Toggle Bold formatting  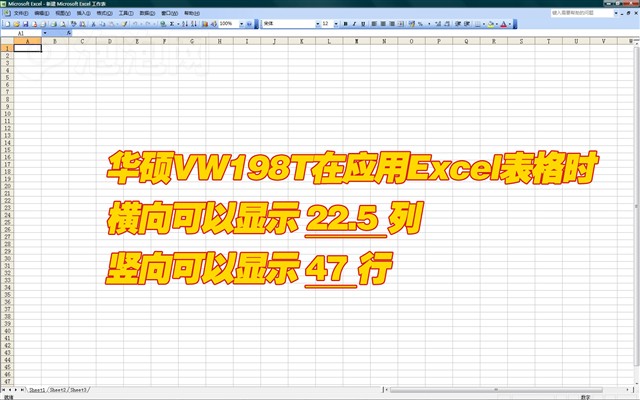click(x=345, y=24)
